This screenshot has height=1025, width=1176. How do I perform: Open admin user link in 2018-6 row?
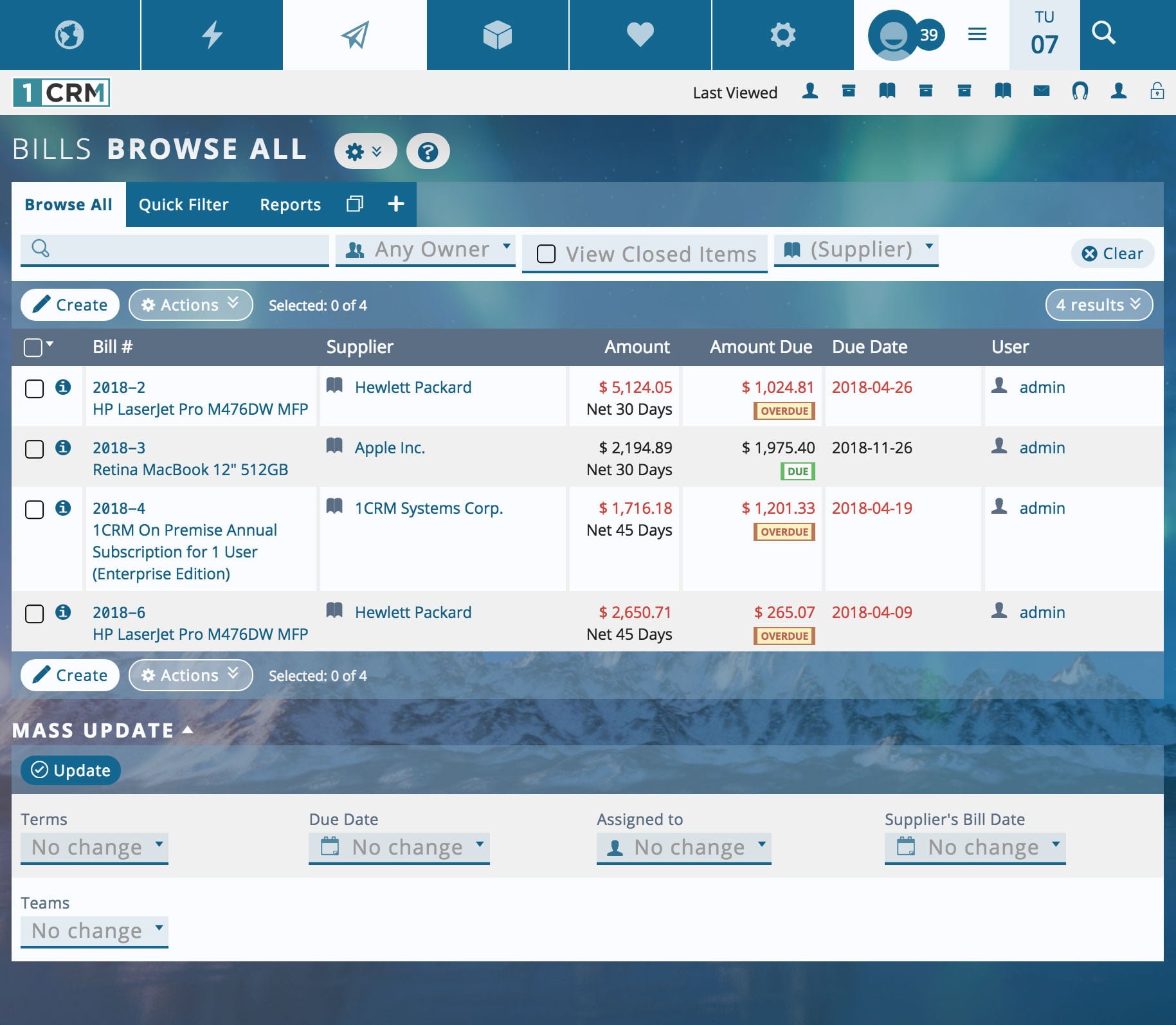(1042, 613)
